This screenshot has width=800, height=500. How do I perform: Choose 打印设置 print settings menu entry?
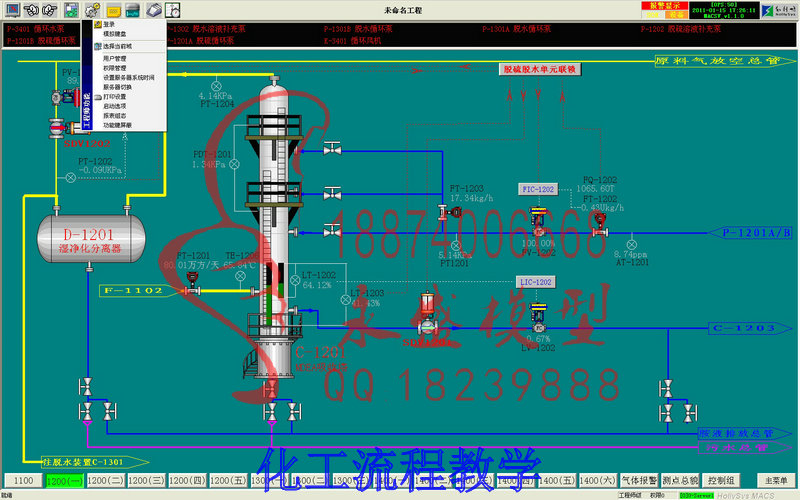point(114,96)
